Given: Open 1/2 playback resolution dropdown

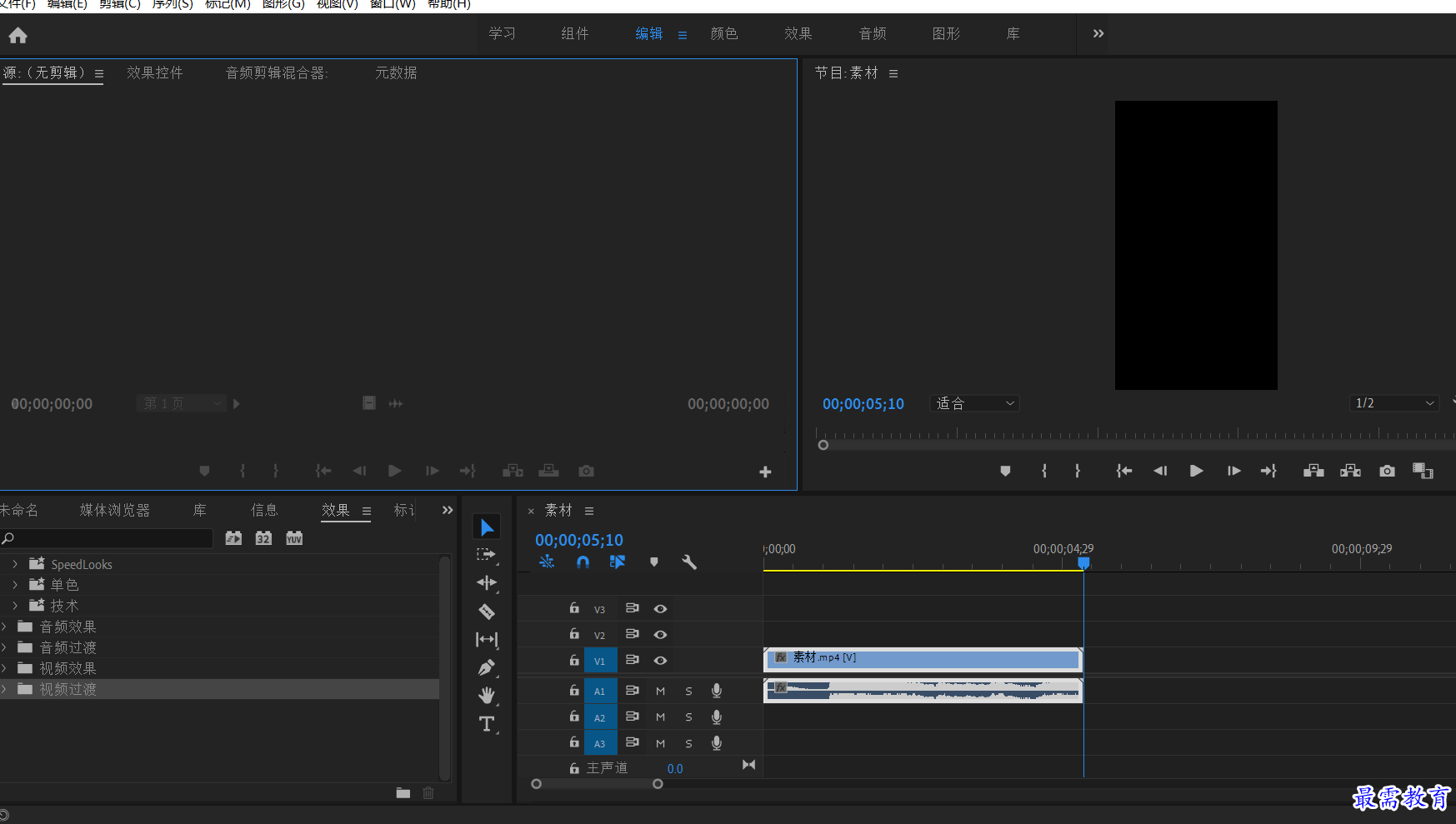Looking at the screenshot, I should pyautogui.click(x=1393, y=403).
